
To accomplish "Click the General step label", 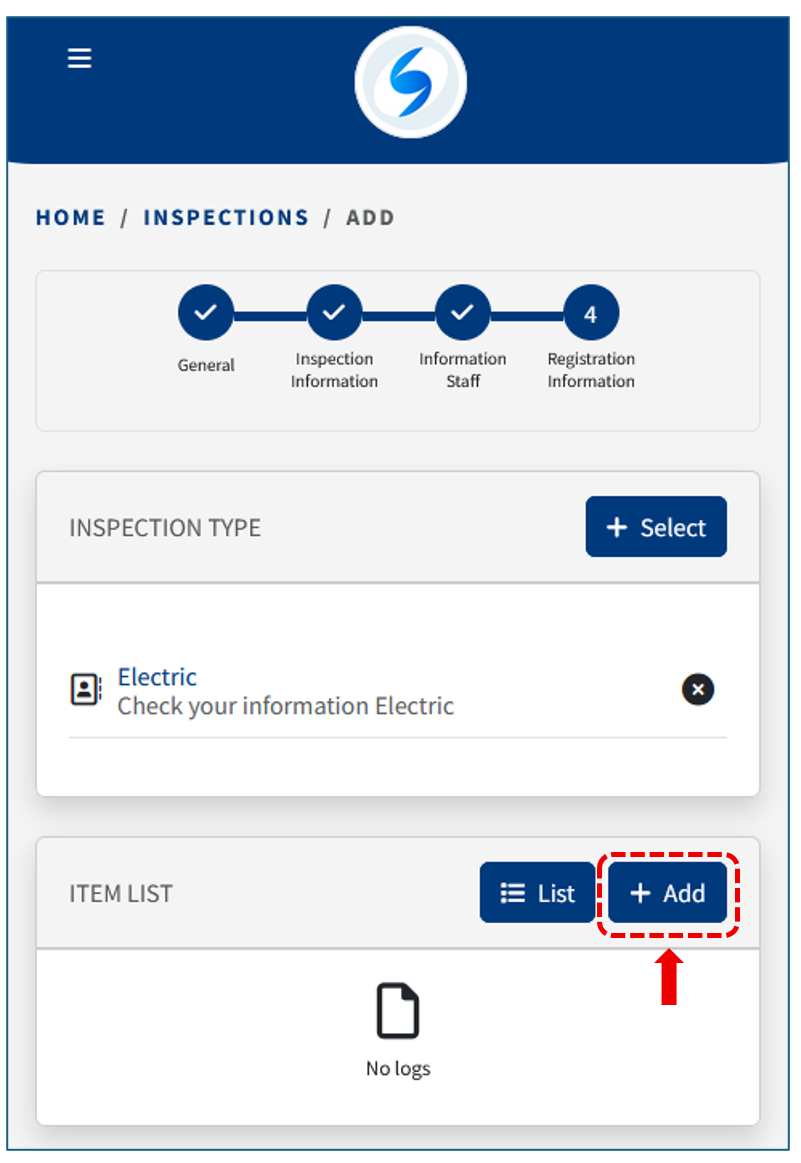I will coord(206,366).
